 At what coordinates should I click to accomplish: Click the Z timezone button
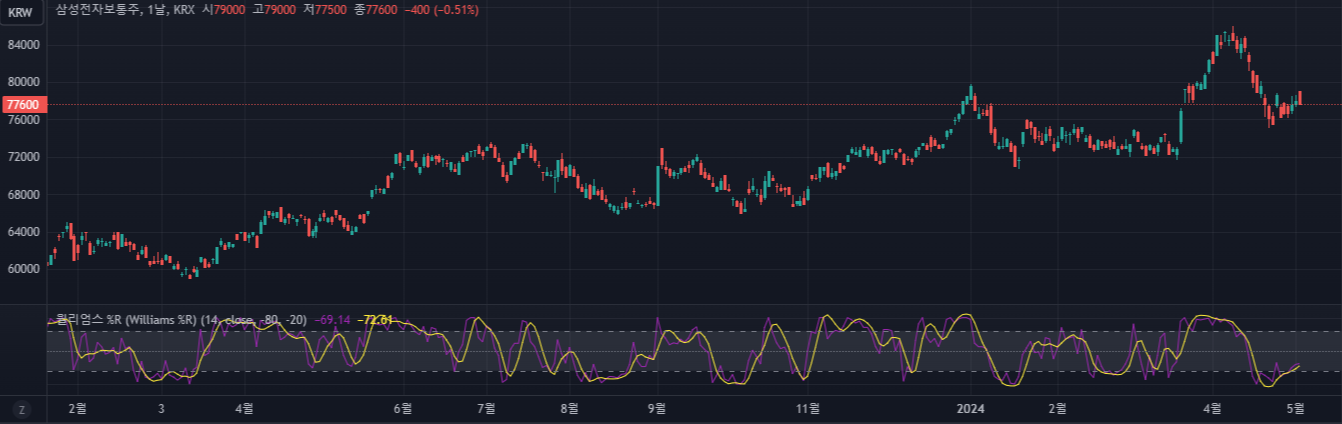pos(22,408)
